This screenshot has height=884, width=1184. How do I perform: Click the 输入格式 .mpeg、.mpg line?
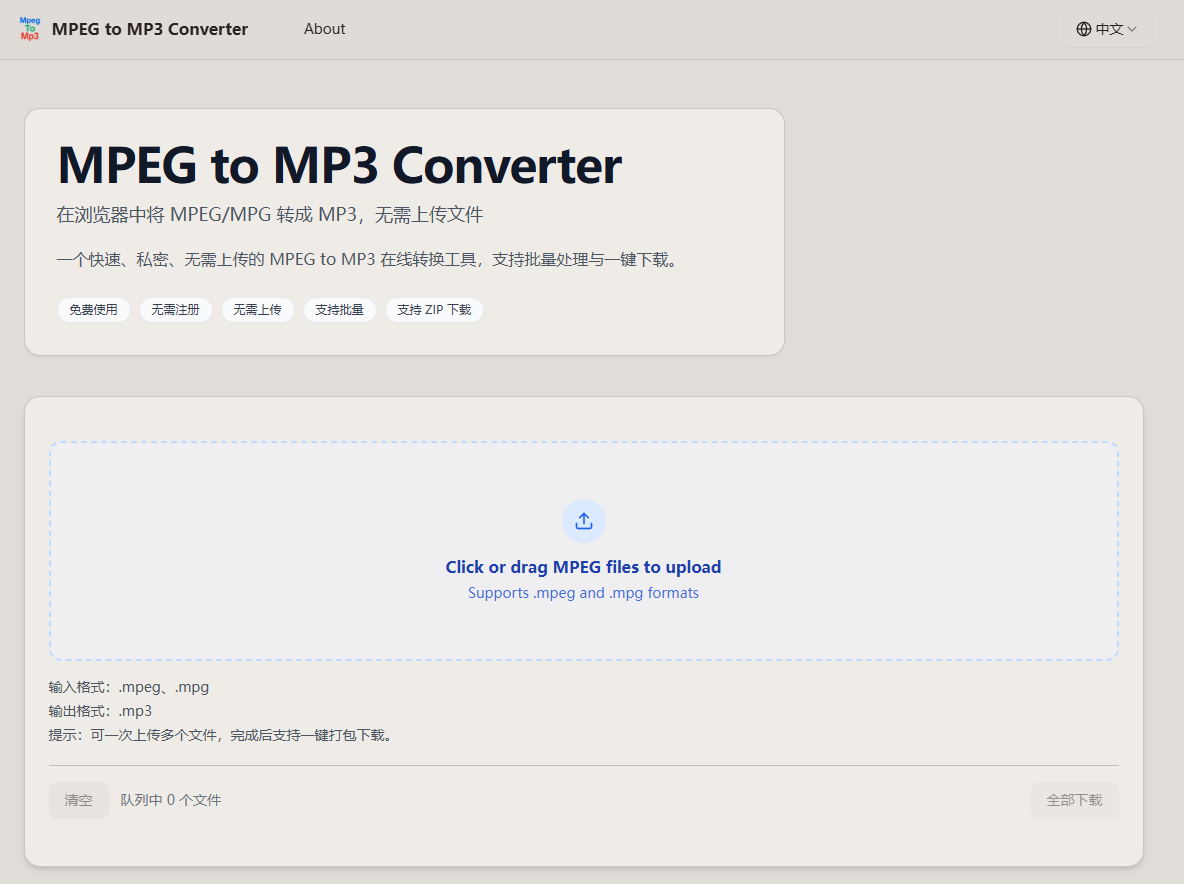pyautogui.click(x=129, y=687)
